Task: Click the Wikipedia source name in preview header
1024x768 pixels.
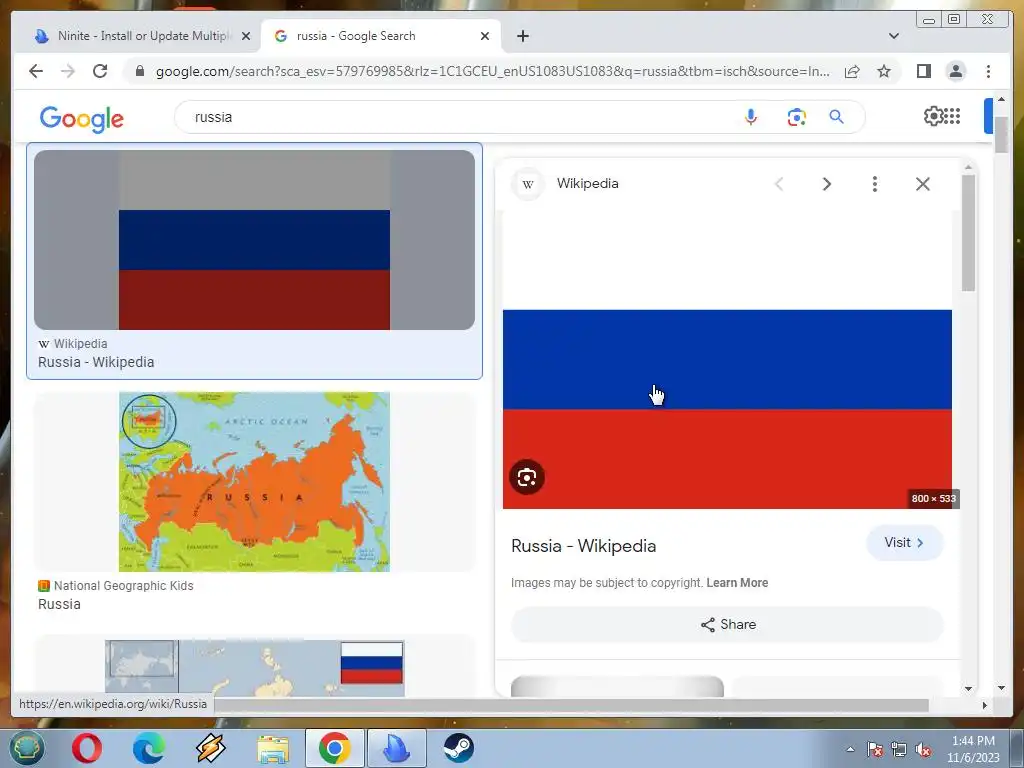Action: point(587,184)
